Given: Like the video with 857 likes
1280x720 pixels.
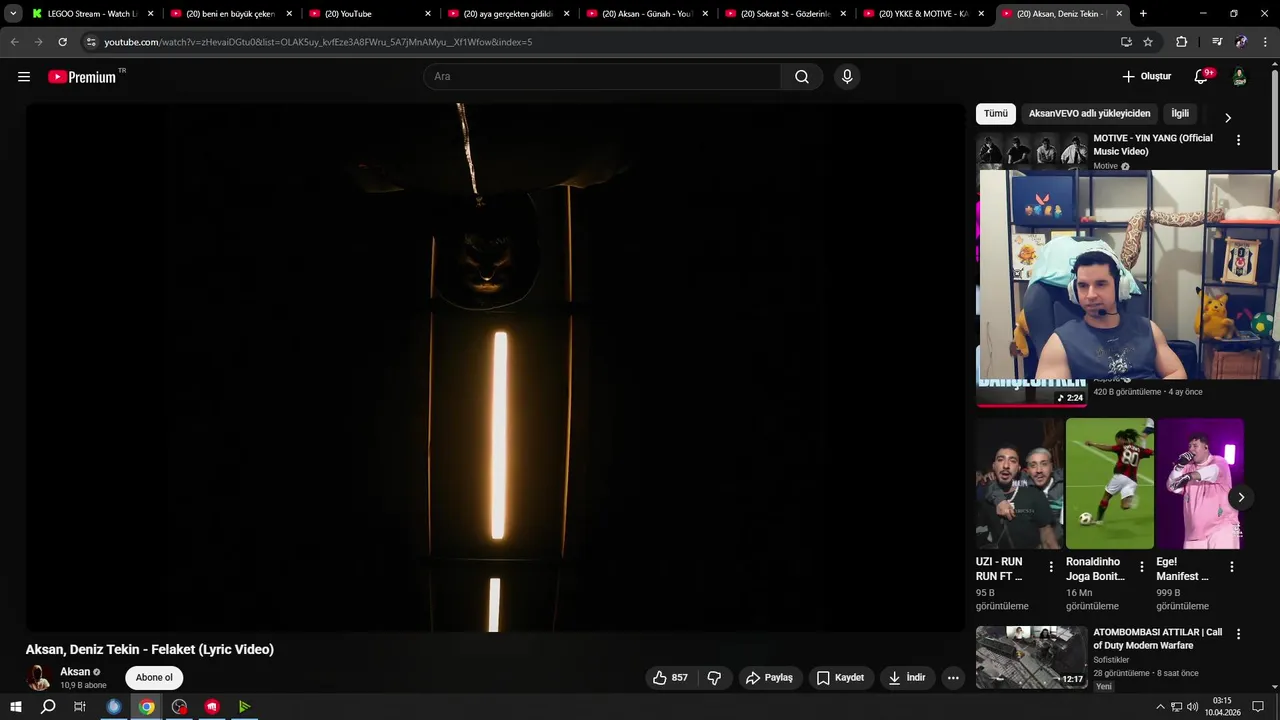Looking at the screenshot, I should tap(670, 678).
